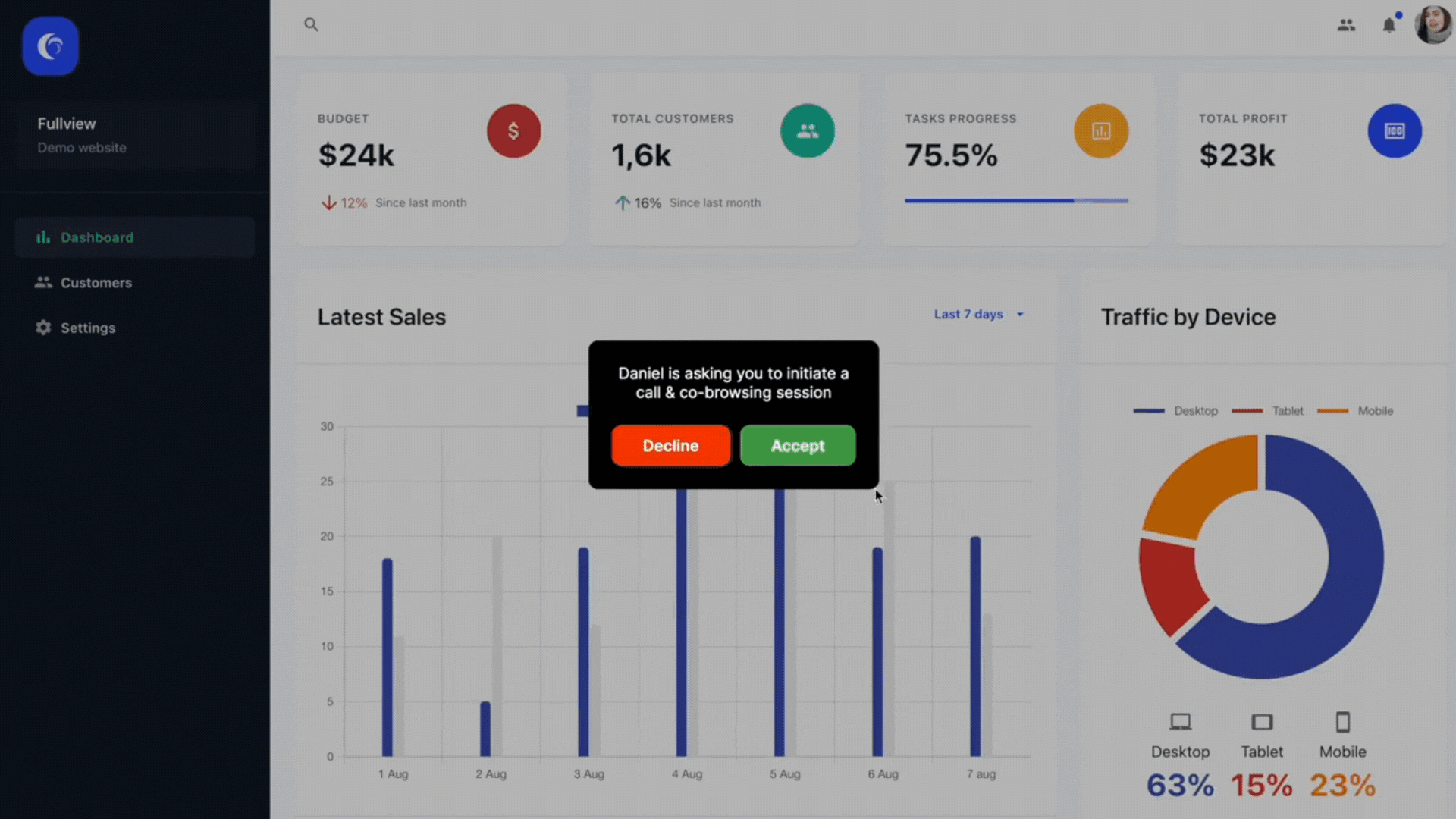Decline the call and co-browsing session
This screenshot has height=819, width=1456.
click(670, 446)
